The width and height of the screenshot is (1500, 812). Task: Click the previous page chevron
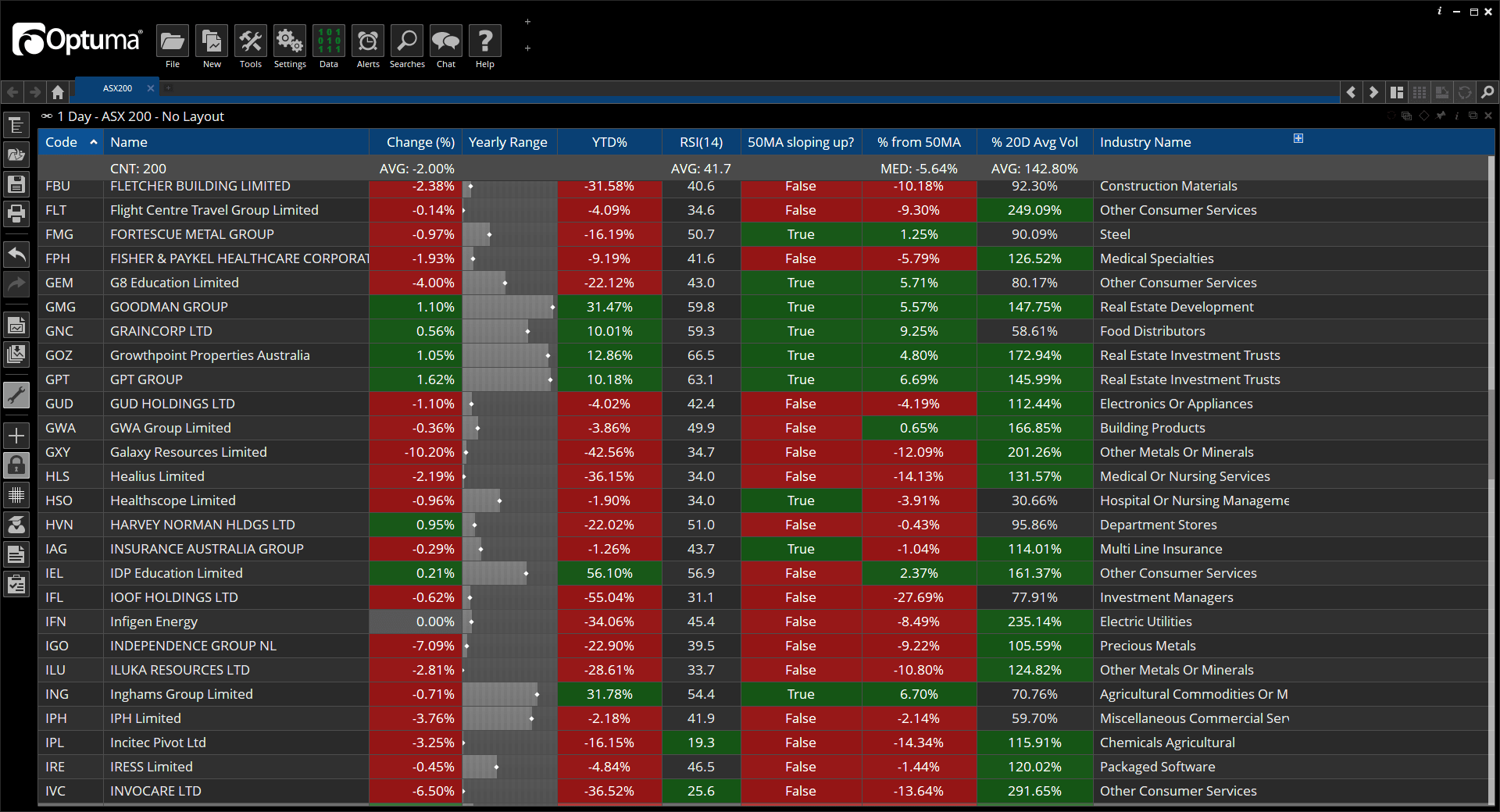point(1352,92)
